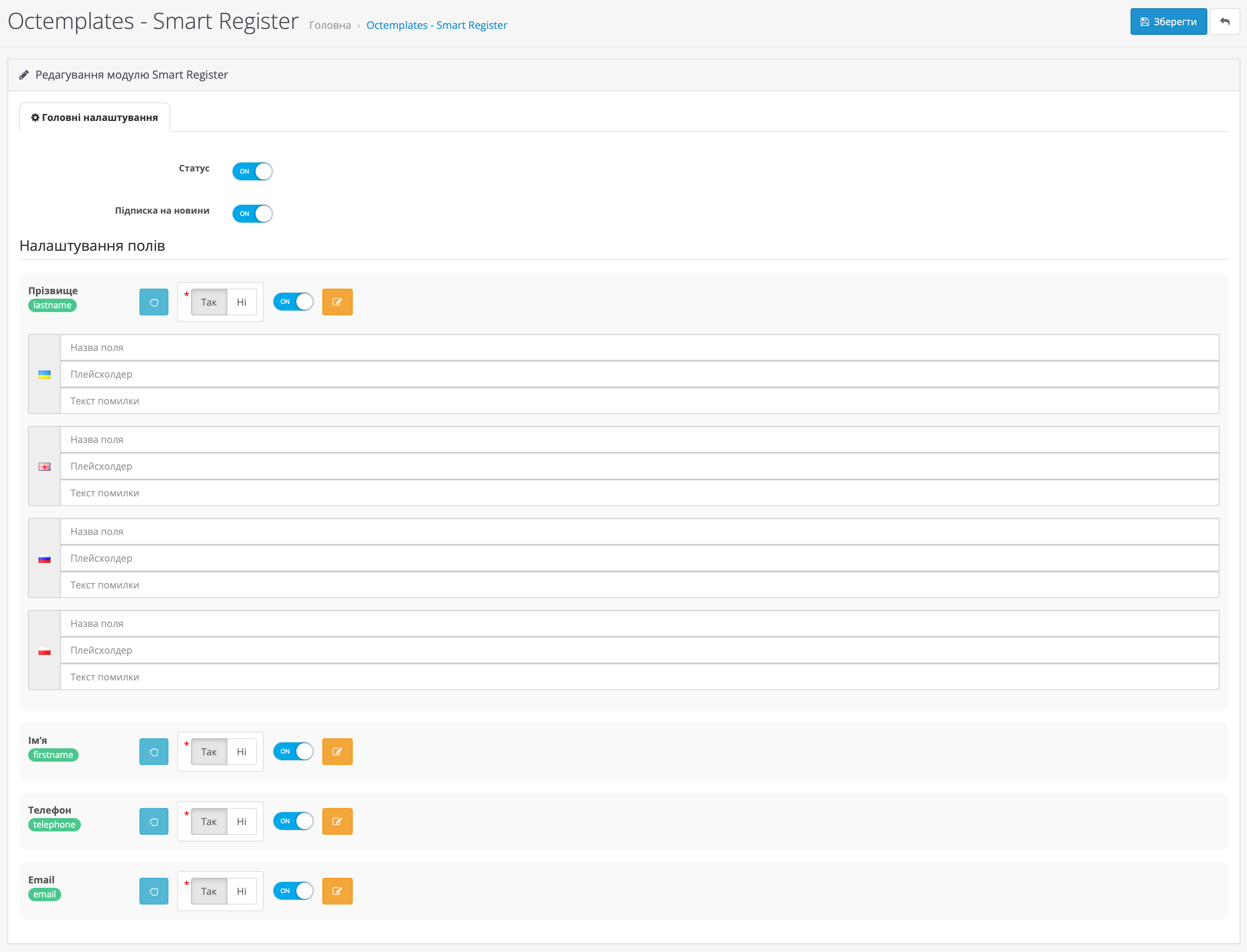
Task: Focus Ukrainian Назва поля input field
Action: point(639,347)
